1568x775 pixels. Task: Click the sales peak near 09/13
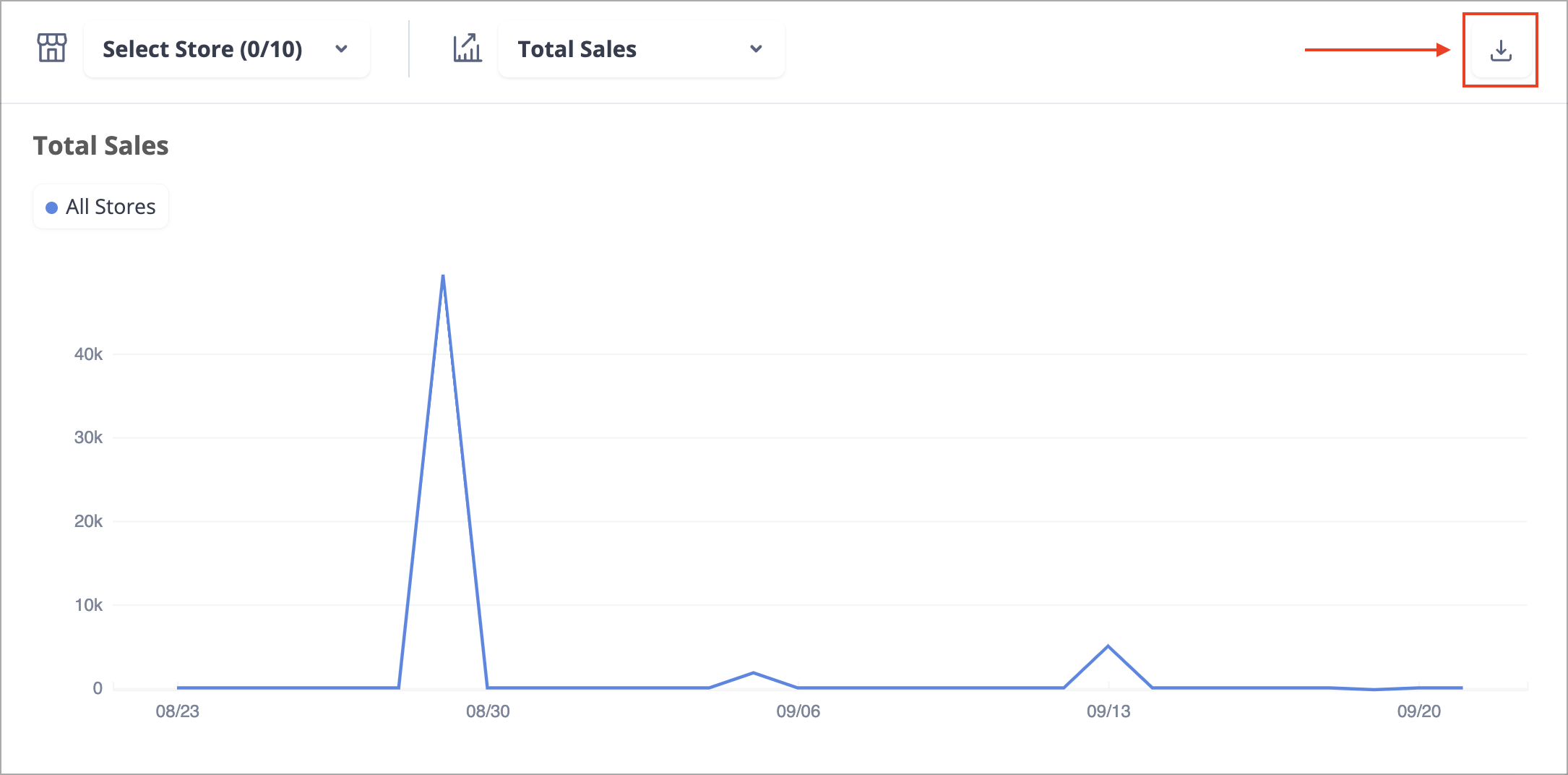1108,646
